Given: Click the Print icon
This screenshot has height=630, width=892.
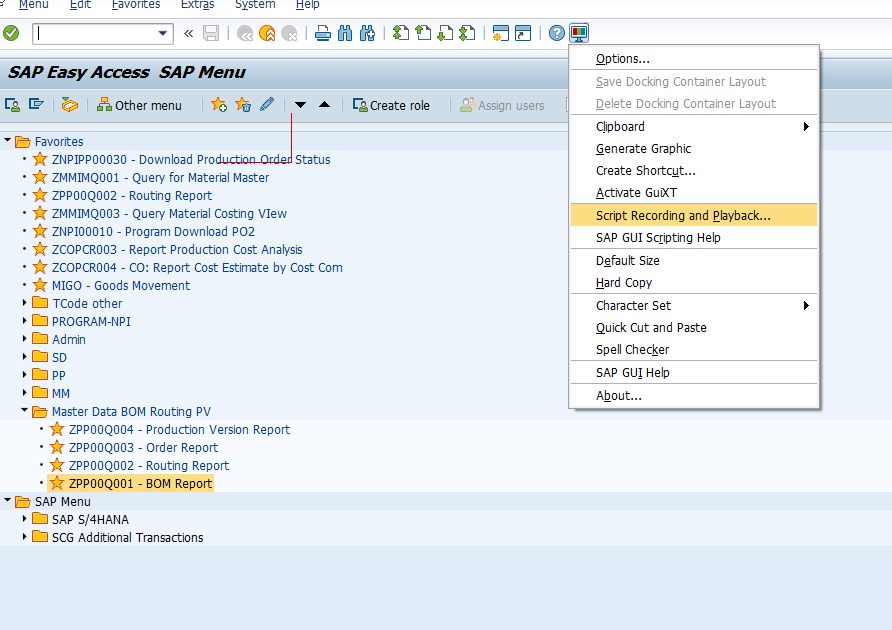Looking at the screenshot, I should click(x=323, y=34).
